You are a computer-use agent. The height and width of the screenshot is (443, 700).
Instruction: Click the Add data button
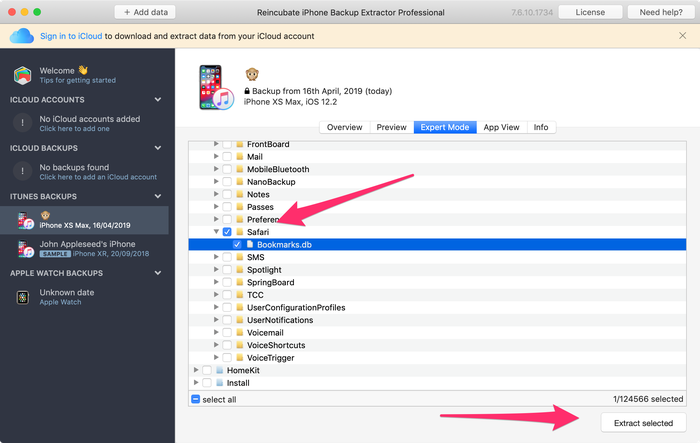(x=145, y=12)
